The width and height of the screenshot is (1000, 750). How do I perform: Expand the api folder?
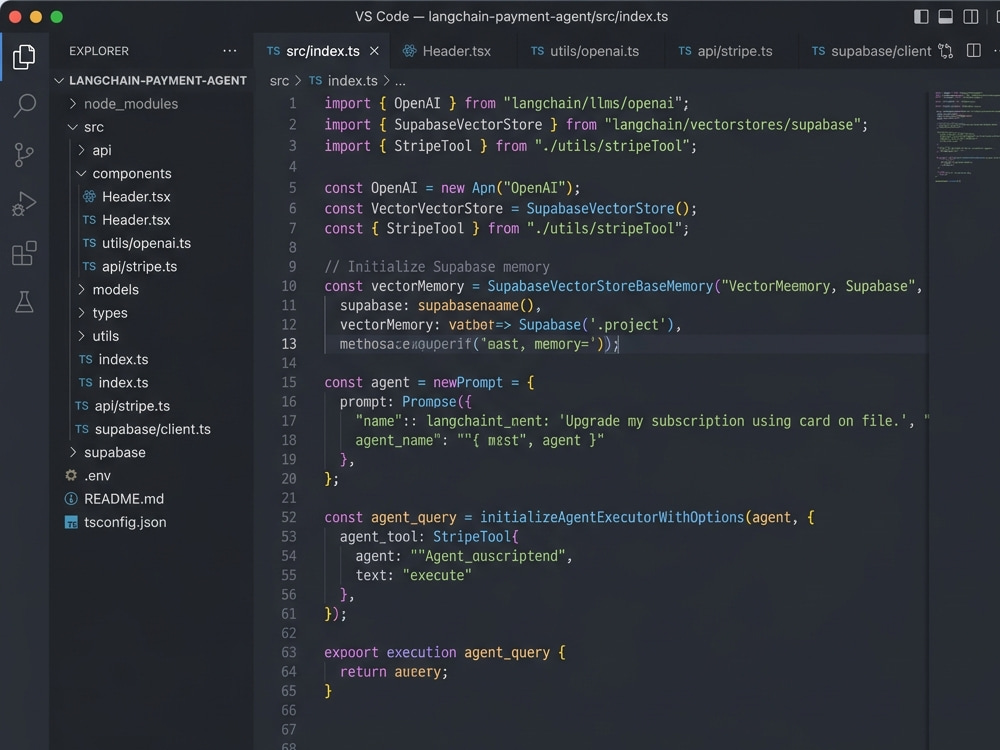pyautogui.click(x=81, y=150)
